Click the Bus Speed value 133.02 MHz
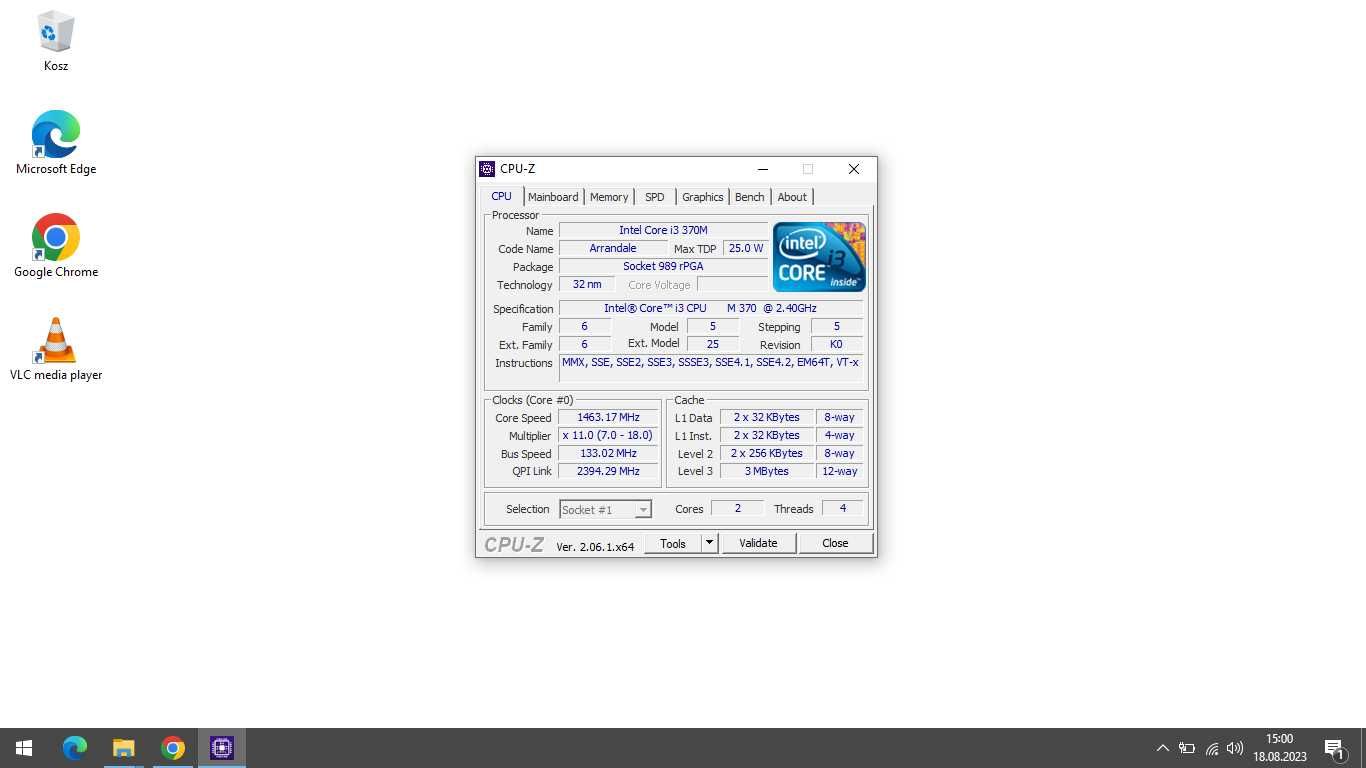The image size is (1366, 768). click(608, 453)
